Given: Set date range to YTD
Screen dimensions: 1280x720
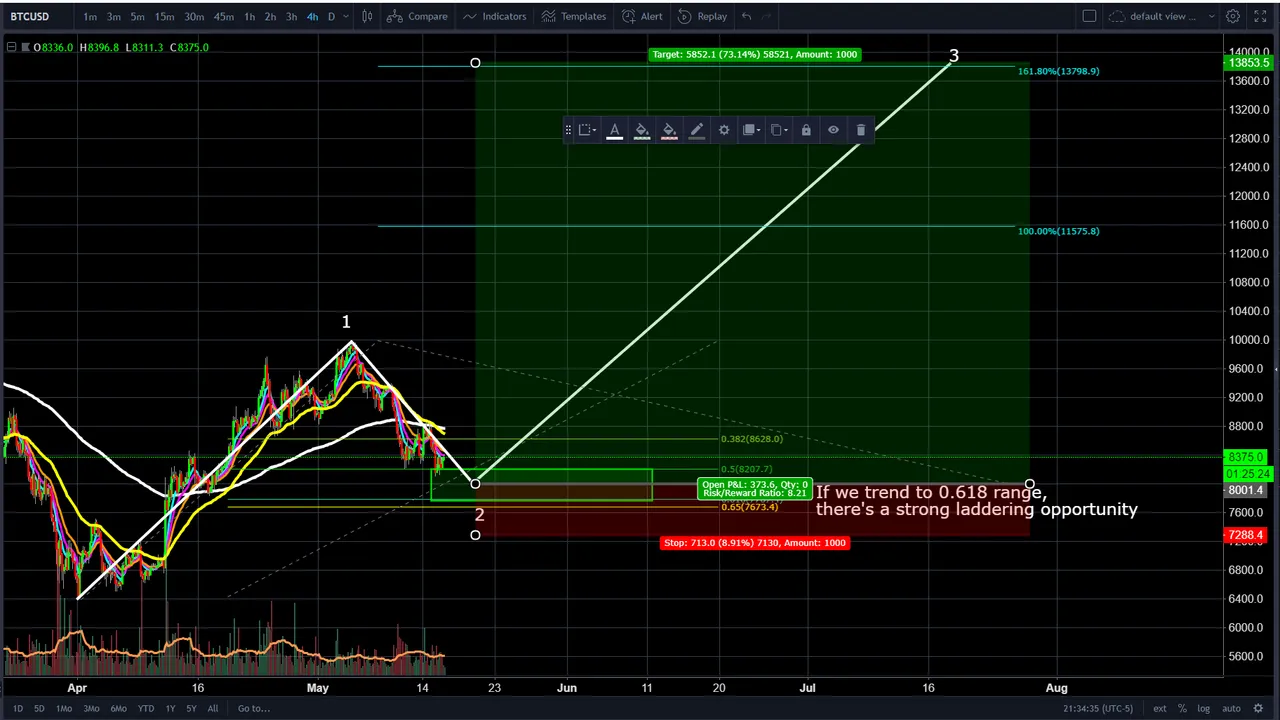Looking at the screenshot, I should (145, 708).
